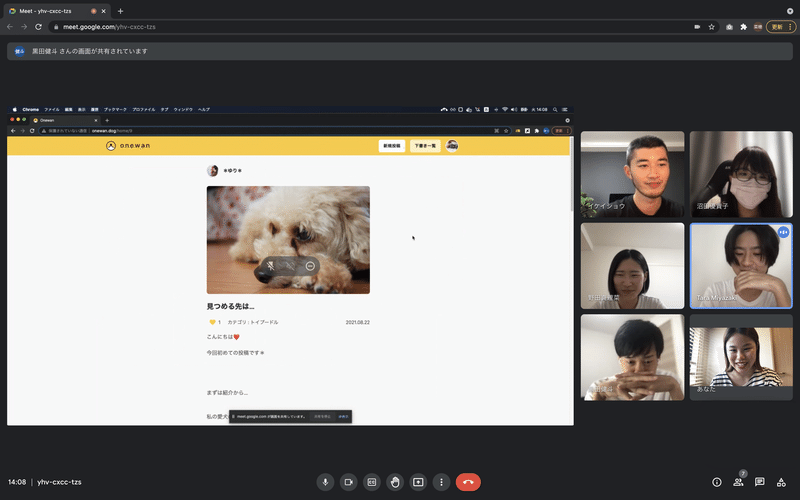Select Tara Miyazaki's video tile

coord(741,266)
